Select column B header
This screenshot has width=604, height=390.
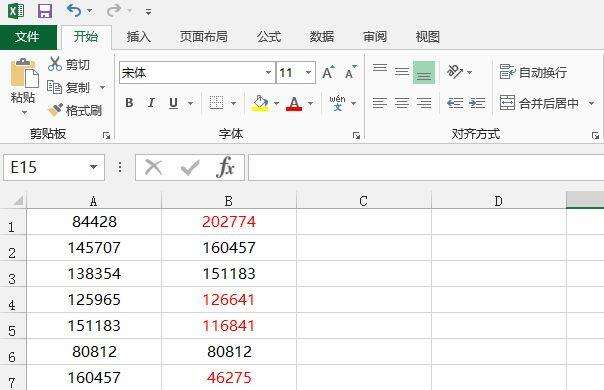(229, 200)
